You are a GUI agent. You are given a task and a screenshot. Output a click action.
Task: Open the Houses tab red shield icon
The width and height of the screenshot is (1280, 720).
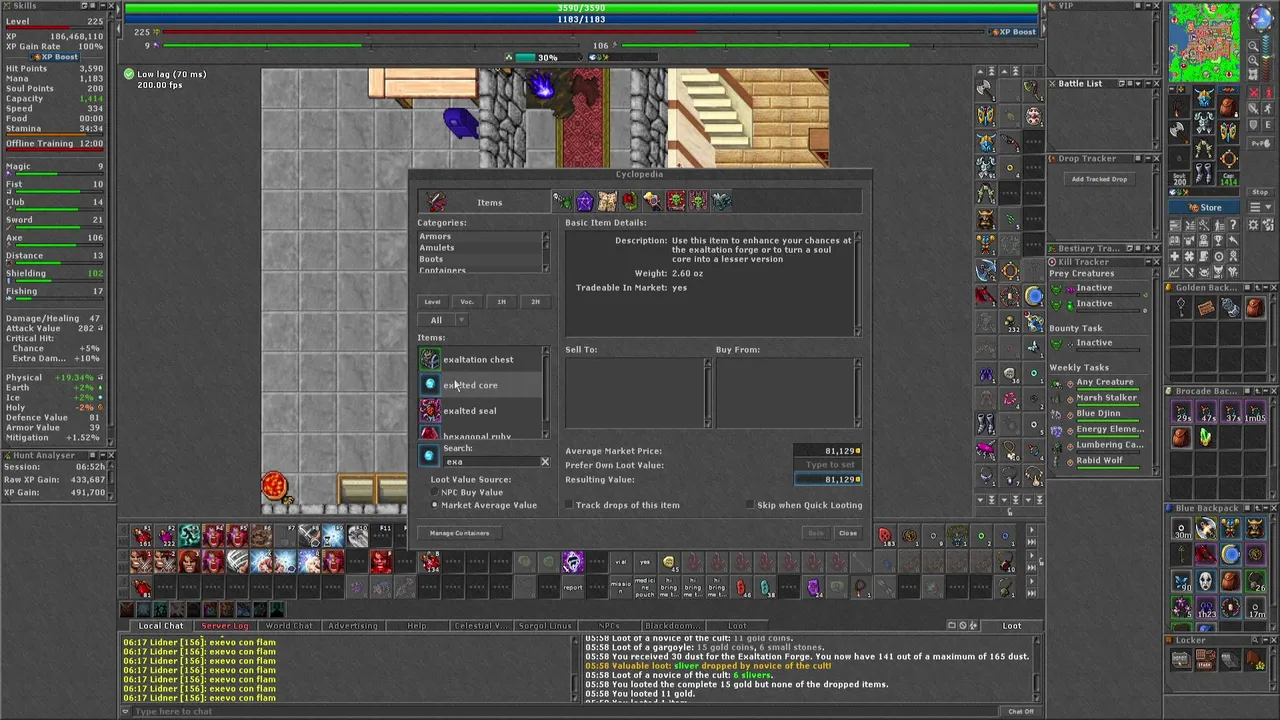[x=630, y=202]
